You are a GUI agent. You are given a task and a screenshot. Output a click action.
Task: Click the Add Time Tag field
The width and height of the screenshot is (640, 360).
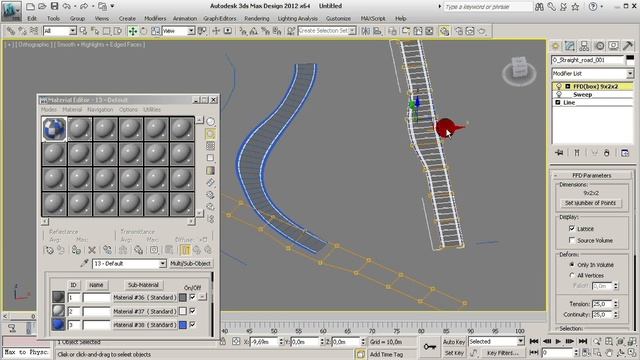[x=386, y=354]
